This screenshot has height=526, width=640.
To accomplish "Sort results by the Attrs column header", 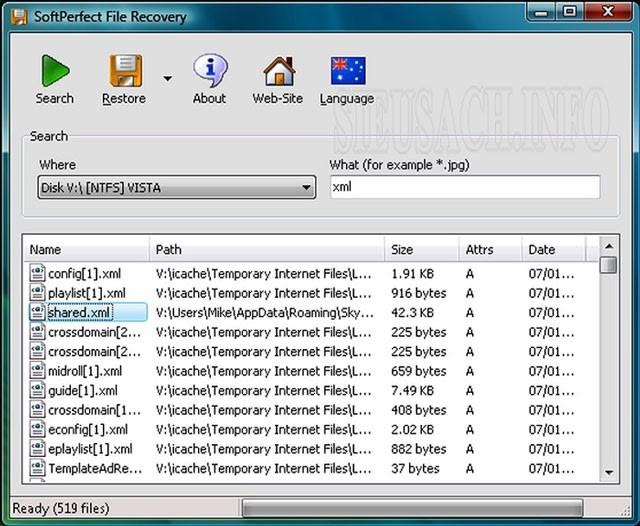I will tap(490, 249).
